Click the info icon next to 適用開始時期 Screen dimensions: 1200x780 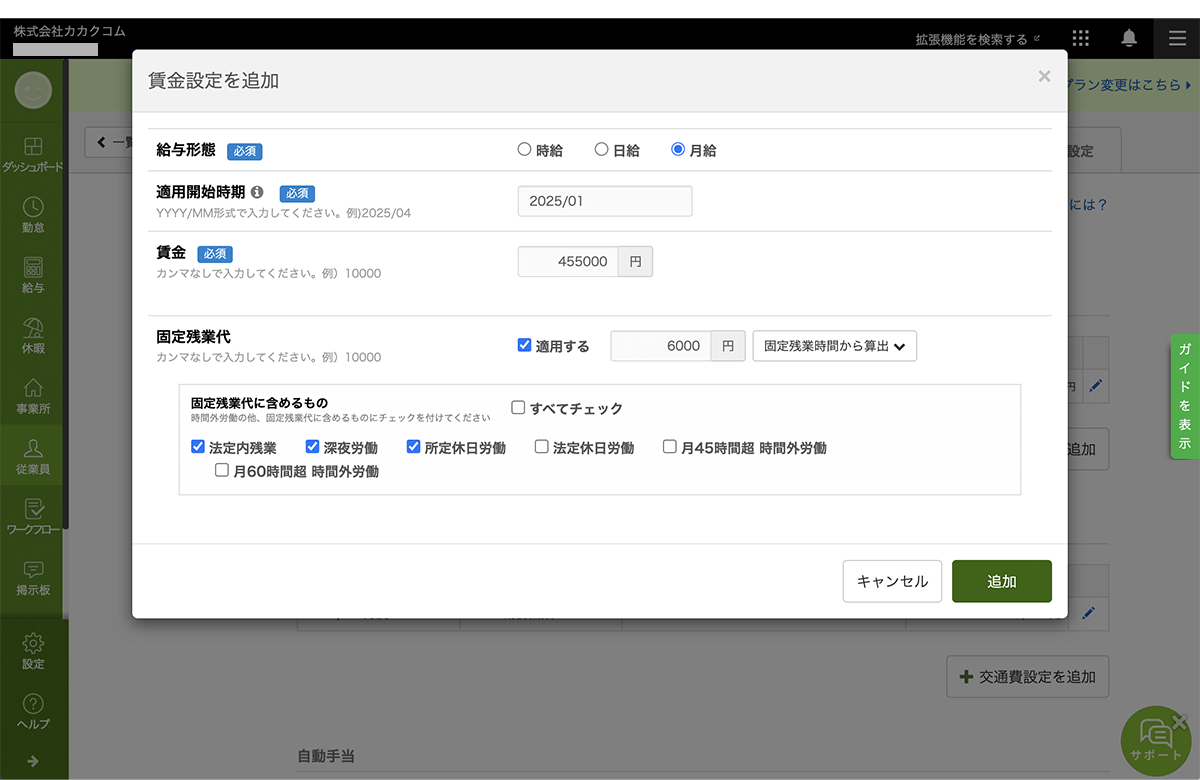coord(257,192)
